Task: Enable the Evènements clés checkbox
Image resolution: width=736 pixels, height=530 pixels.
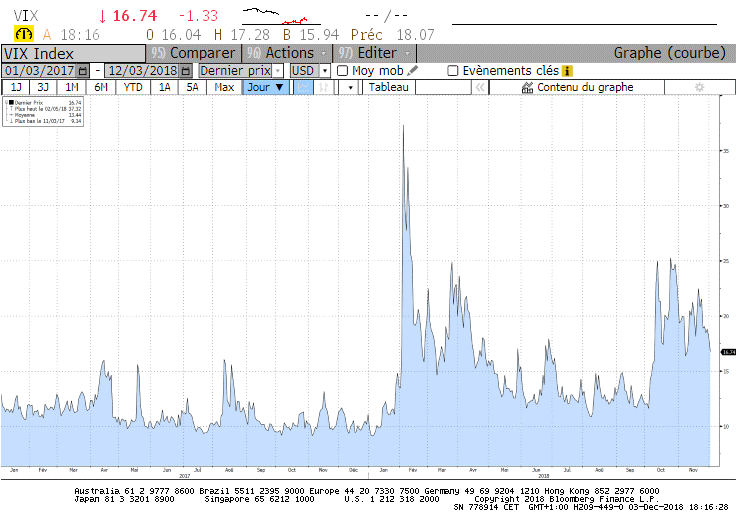Action: 452,71
